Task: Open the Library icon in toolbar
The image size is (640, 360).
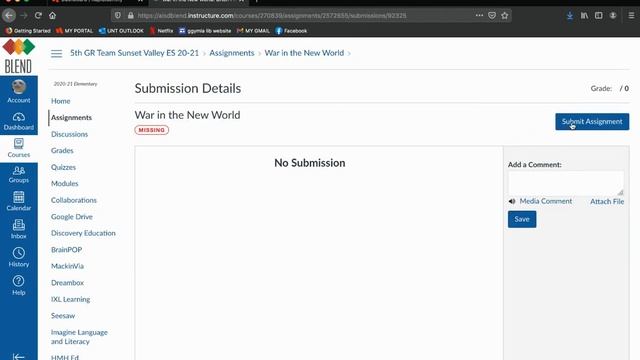Action: (584, 16)
